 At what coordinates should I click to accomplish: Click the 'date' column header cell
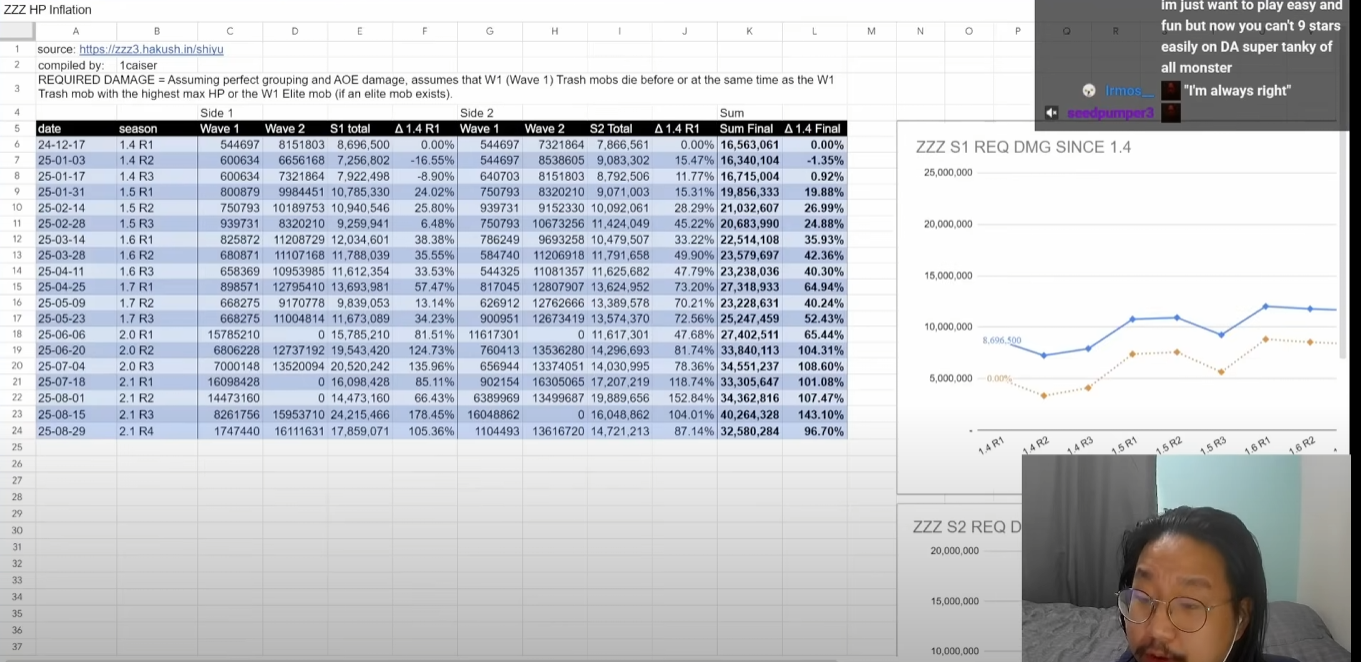click(x=76, y=129)
